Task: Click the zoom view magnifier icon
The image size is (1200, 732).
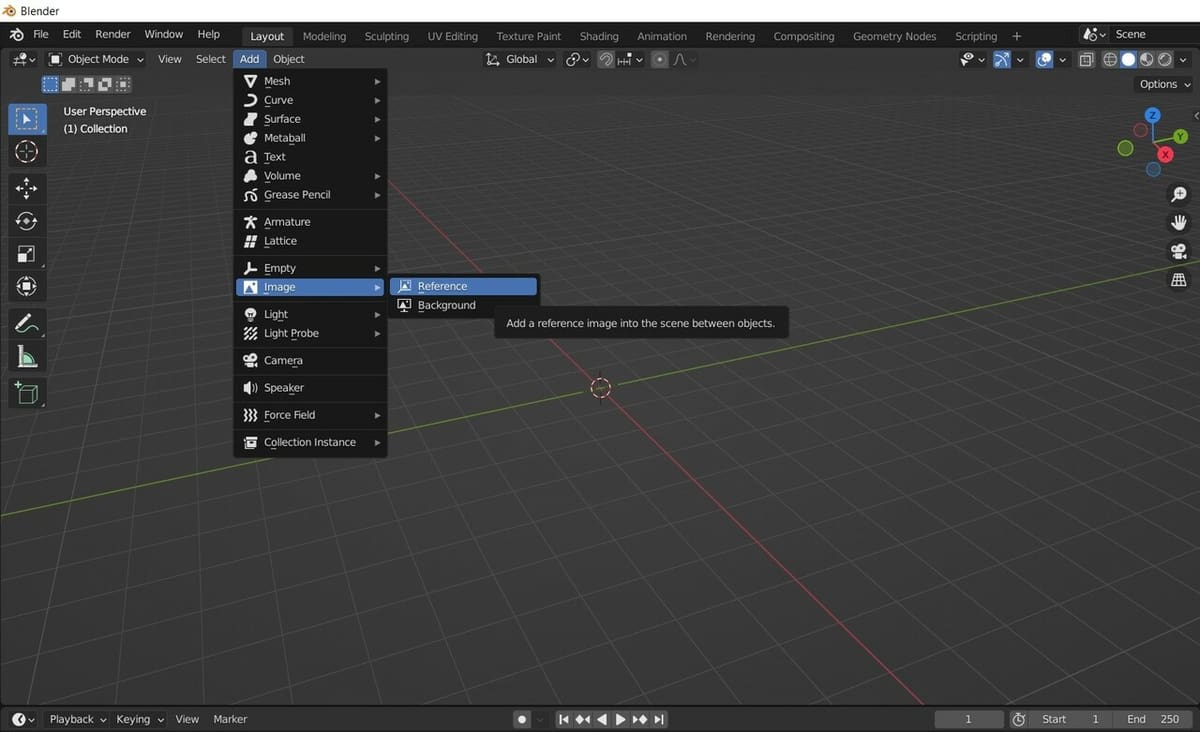Action: [x=1179, y=194]
